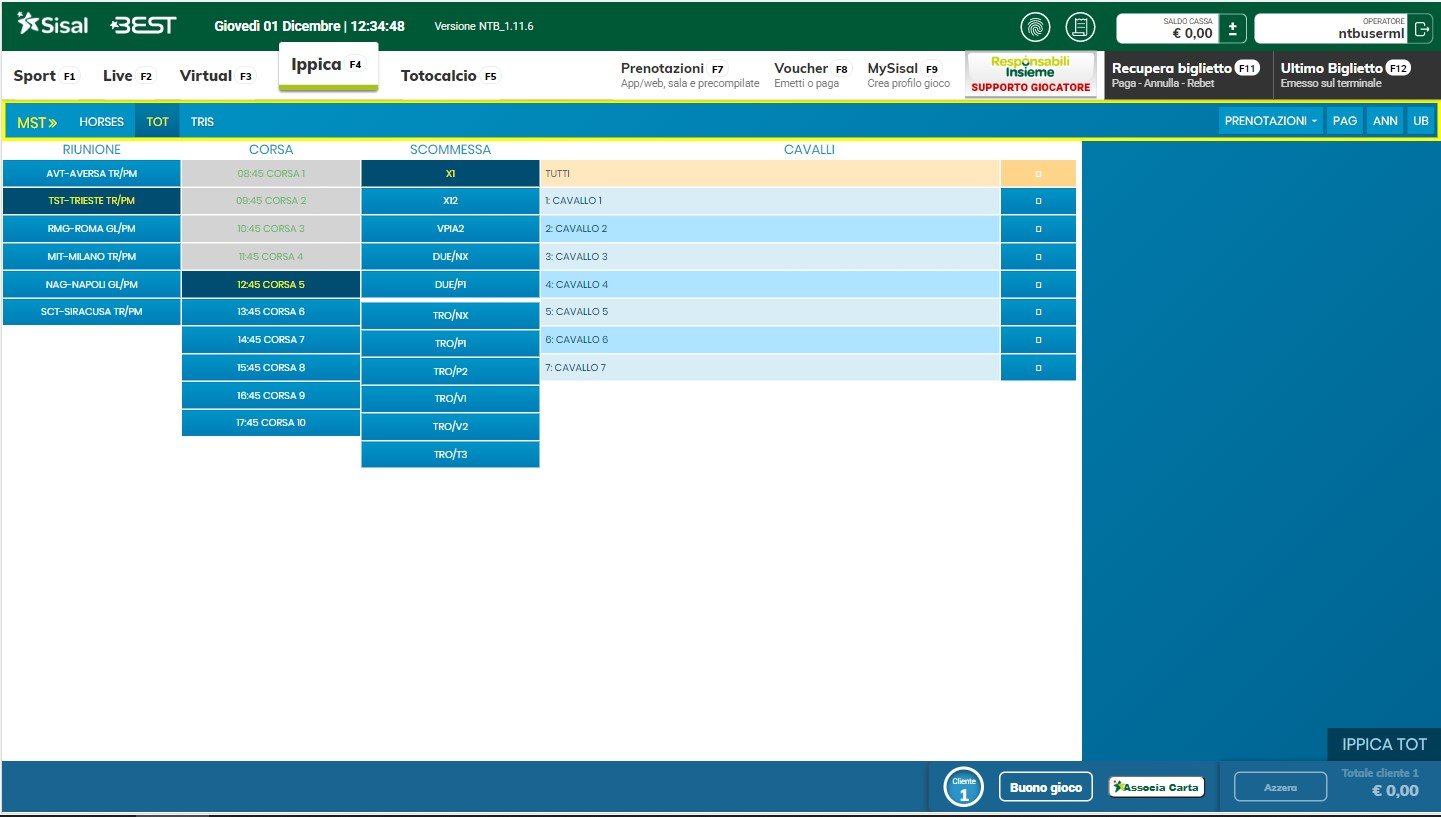1441x817 pixels.
Task: Choose the X12 bet type
Action: point(450,201)
